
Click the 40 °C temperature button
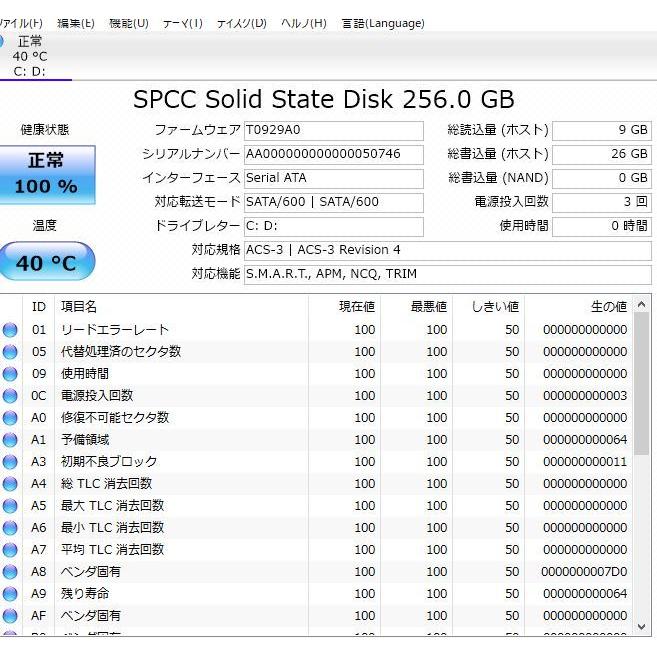[x=46, y=262]
